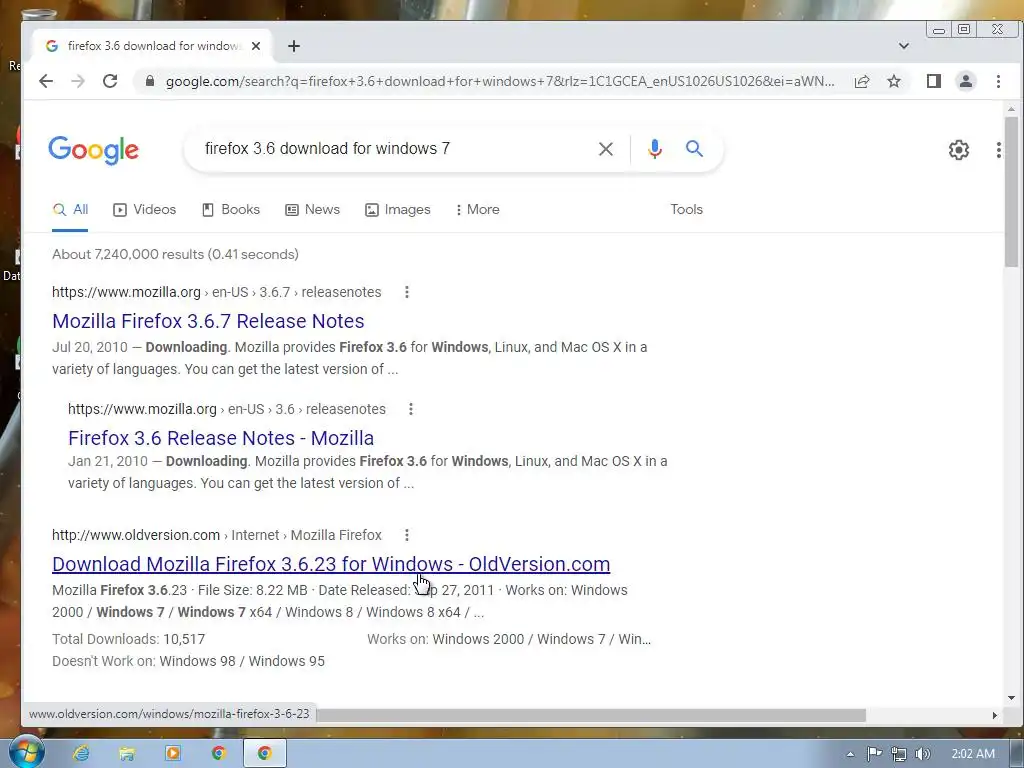Switch to the Books results tab
Image resolution: width=1024 pixels, height=768 pixels.
(231, 210)
